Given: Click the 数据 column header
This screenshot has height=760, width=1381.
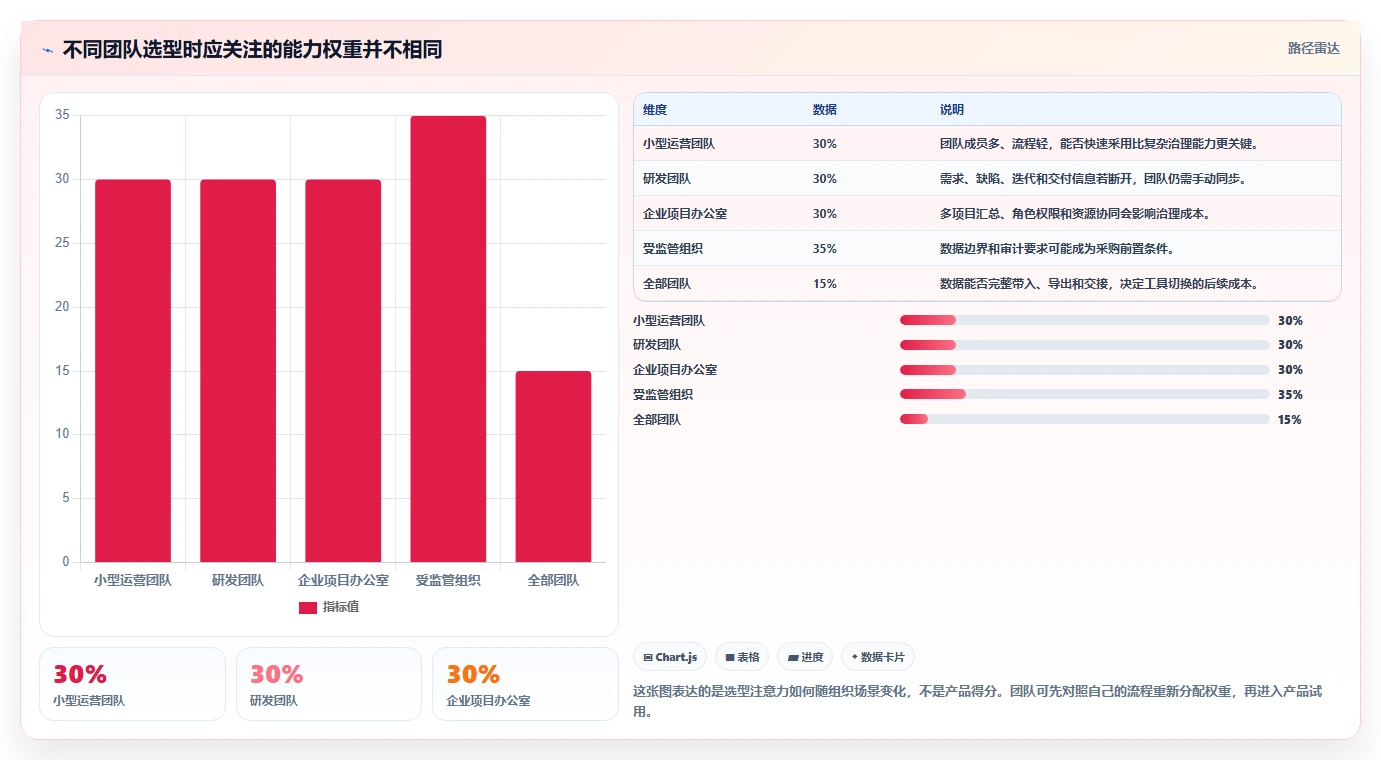Looking at the screenshot, I should click(x=825, y=109).
